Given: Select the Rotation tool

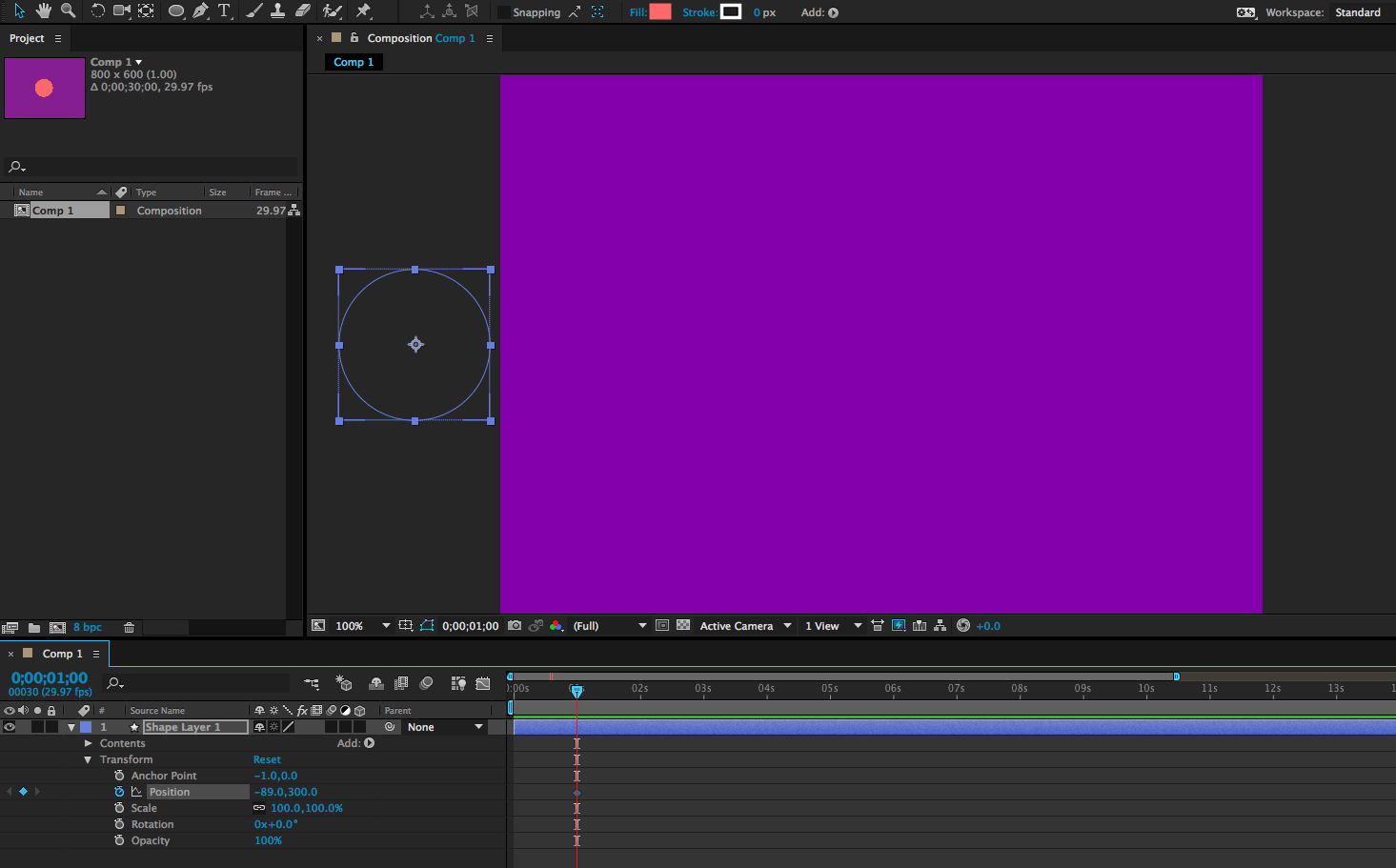Looking at the screenshot, I should click(97, 11).
